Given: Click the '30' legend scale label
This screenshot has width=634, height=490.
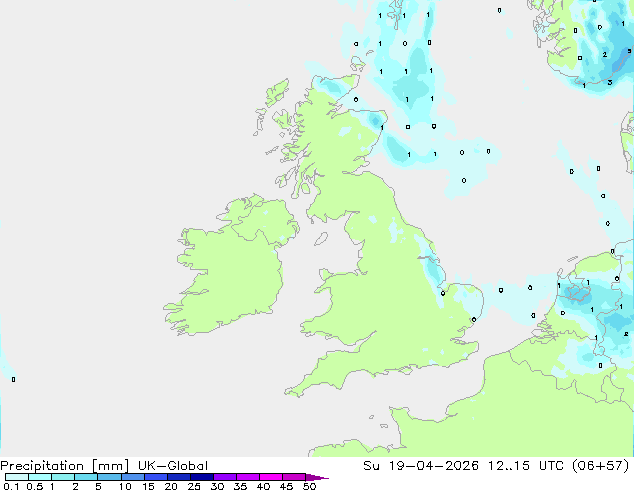Looking at the screenshot, I should click(217, 486).
